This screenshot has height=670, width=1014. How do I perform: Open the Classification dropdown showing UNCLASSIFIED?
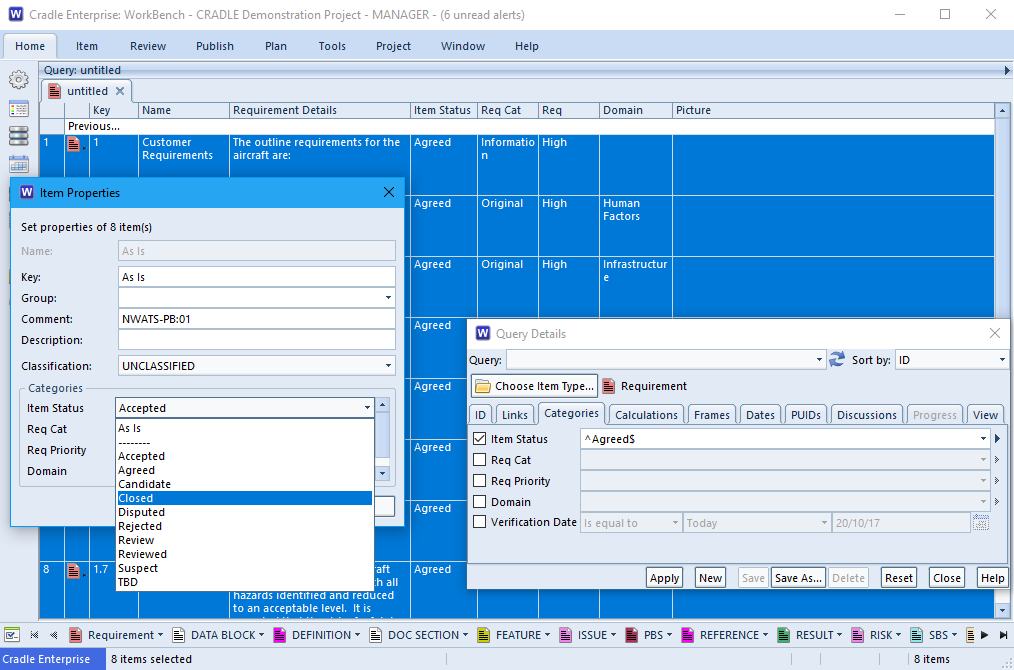pyautogui.click(x=388, y=365)
